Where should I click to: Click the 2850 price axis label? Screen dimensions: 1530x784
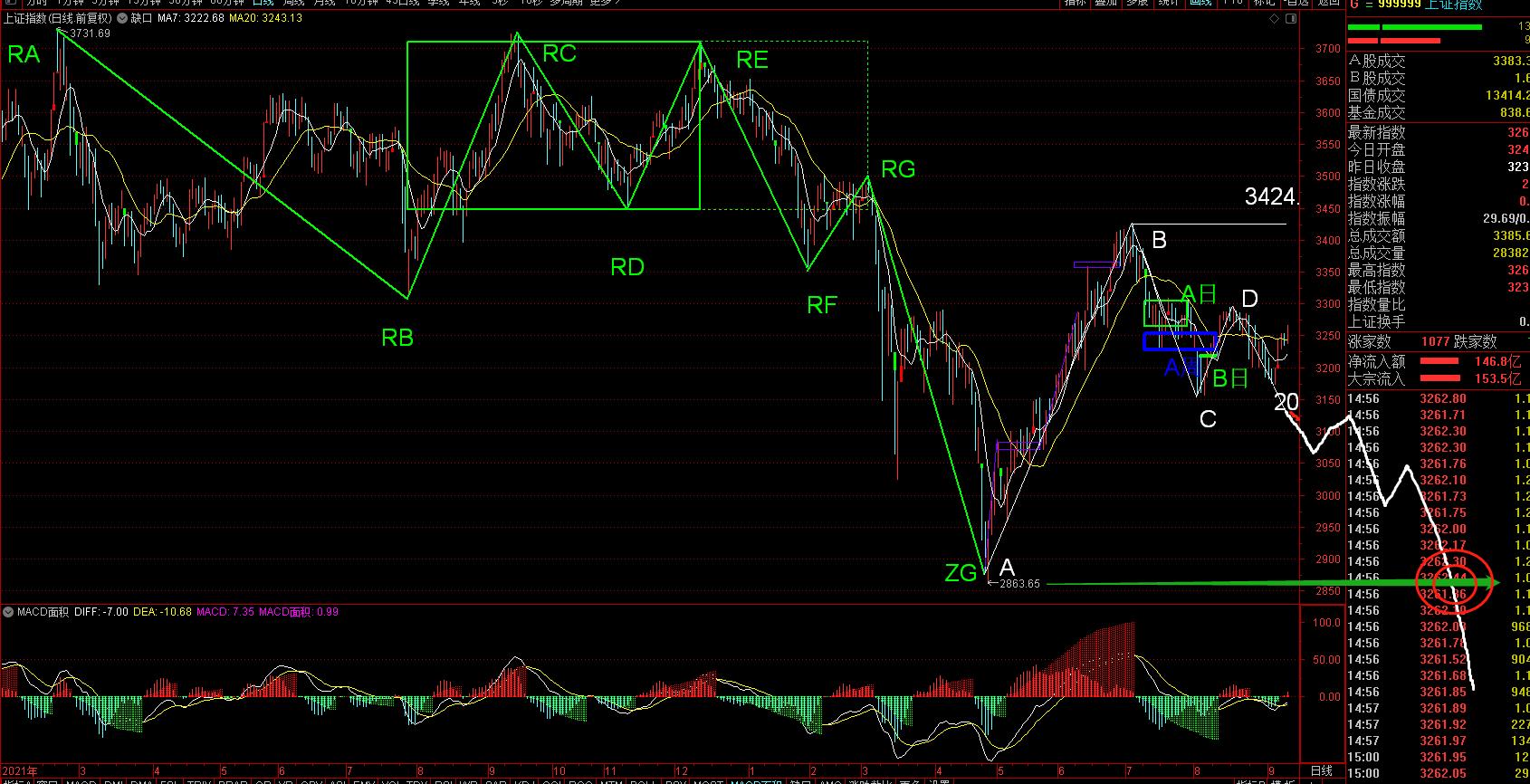point(1328,591)
